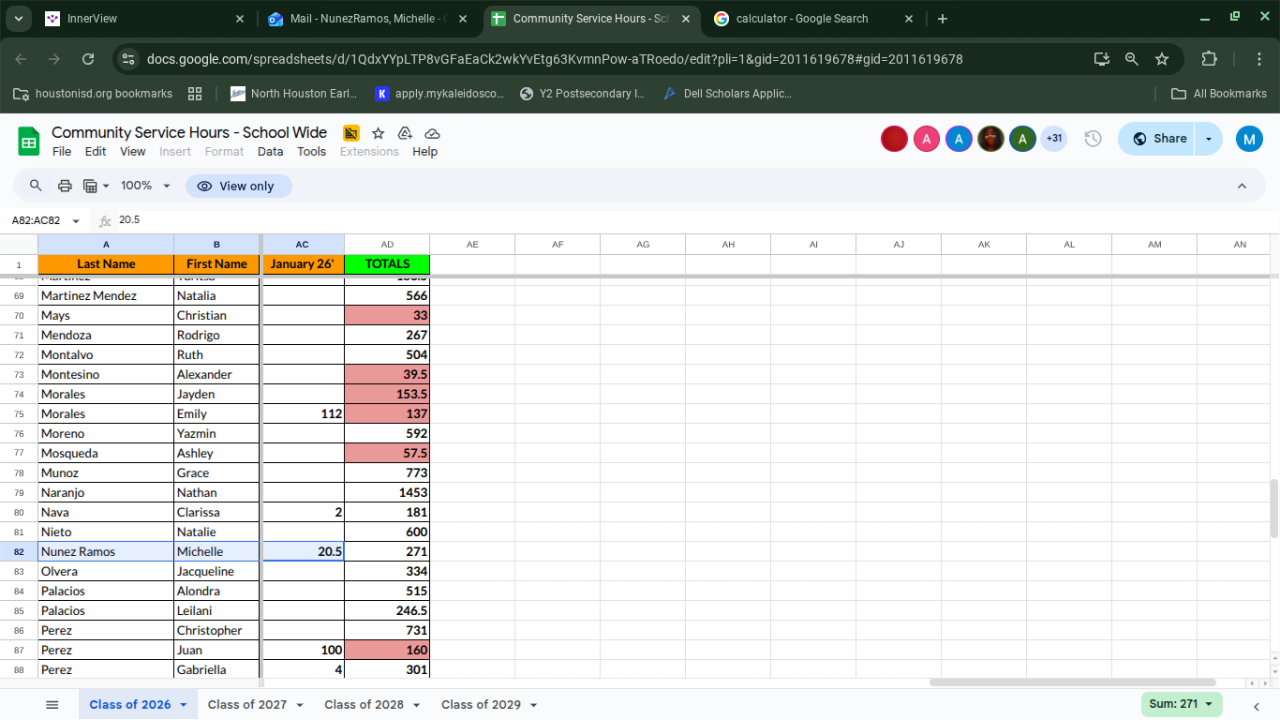The height and width of the screenshot is (720, 1280).
Task: Open the Chrome three-dot menu
Action: point(1260,59)
